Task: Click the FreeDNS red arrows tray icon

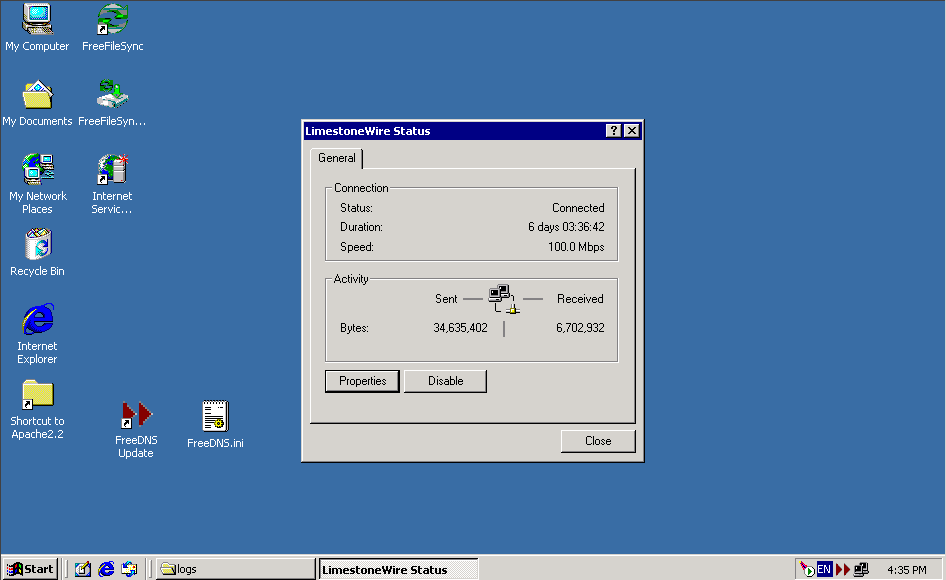Action: pos(843,569)
